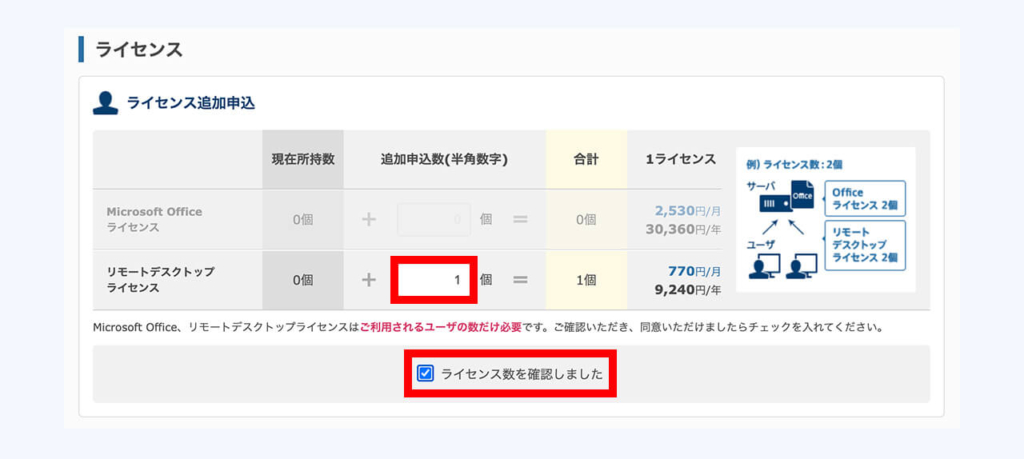Click the 合計 column header

point(586,159)
